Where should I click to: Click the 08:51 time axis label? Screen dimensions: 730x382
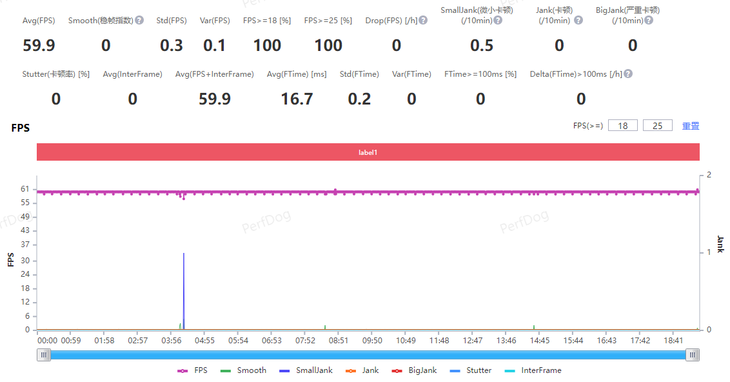pyautogui.click(x=338, y=341)
